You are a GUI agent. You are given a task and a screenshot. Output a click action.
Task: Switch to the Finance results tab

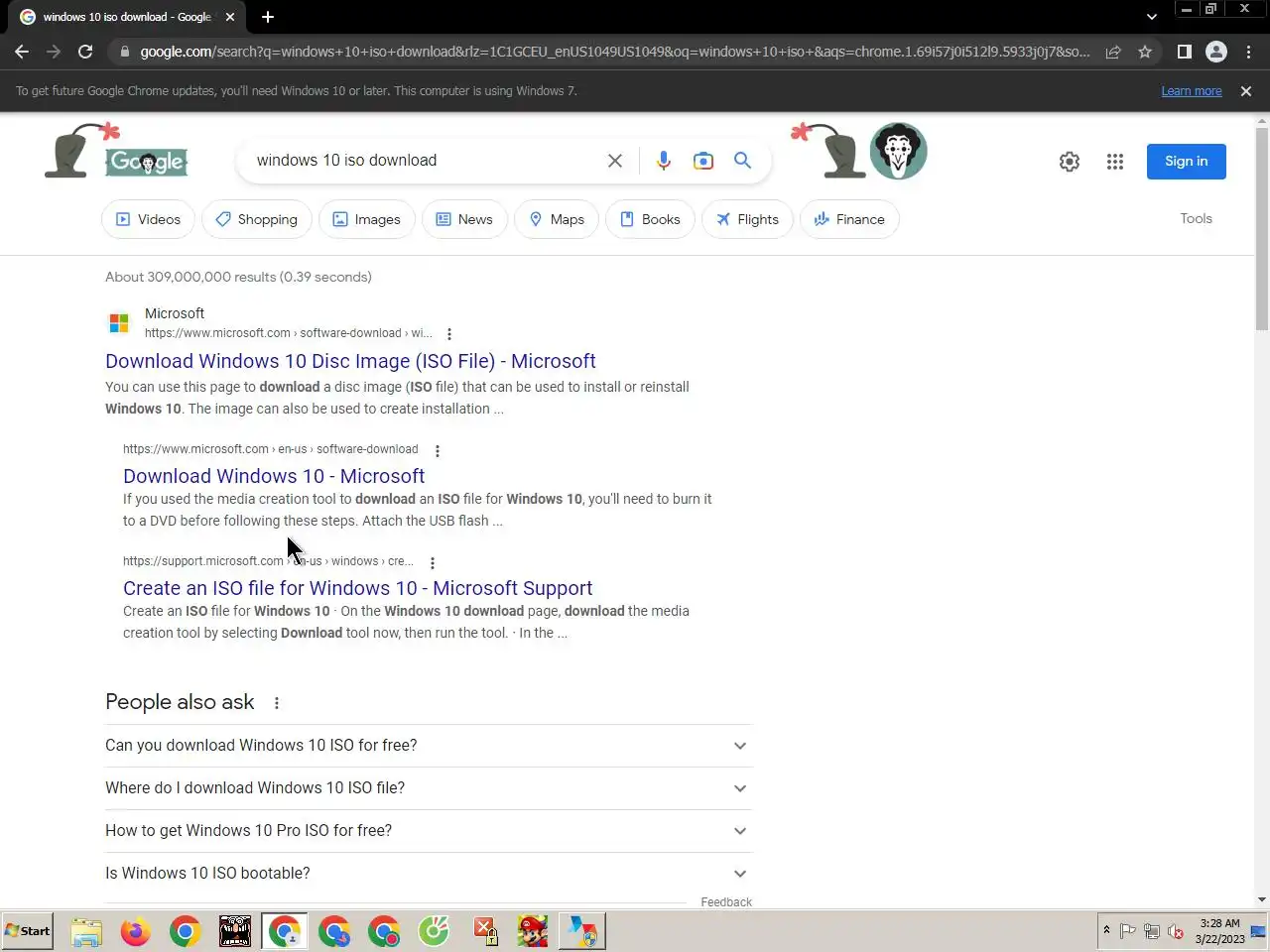[x=849, y=219]
